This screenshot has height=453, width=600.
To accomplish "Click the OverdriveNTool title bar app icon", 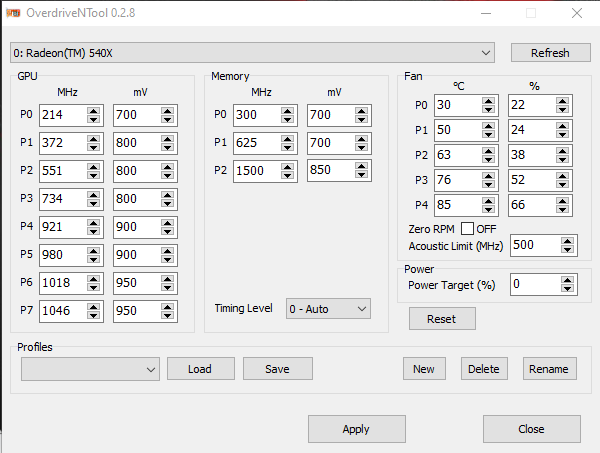I will tap(13, 13).
